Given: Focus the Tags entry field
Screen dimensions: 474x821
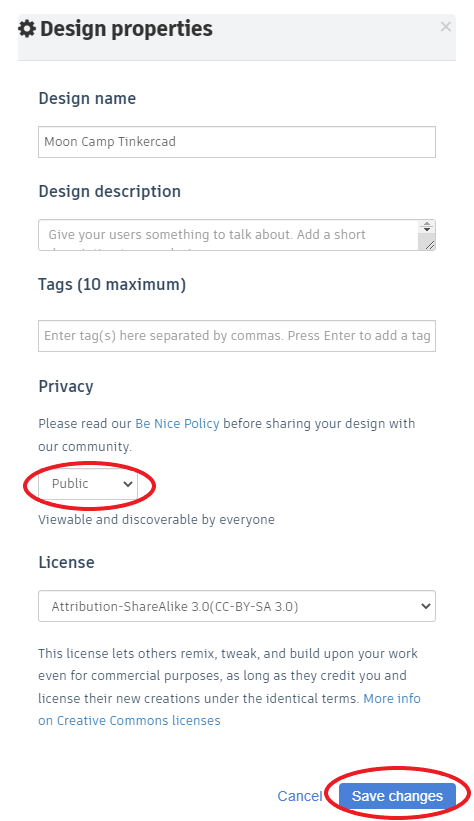Looking at the screenshot, I should [x=237, y=336].
